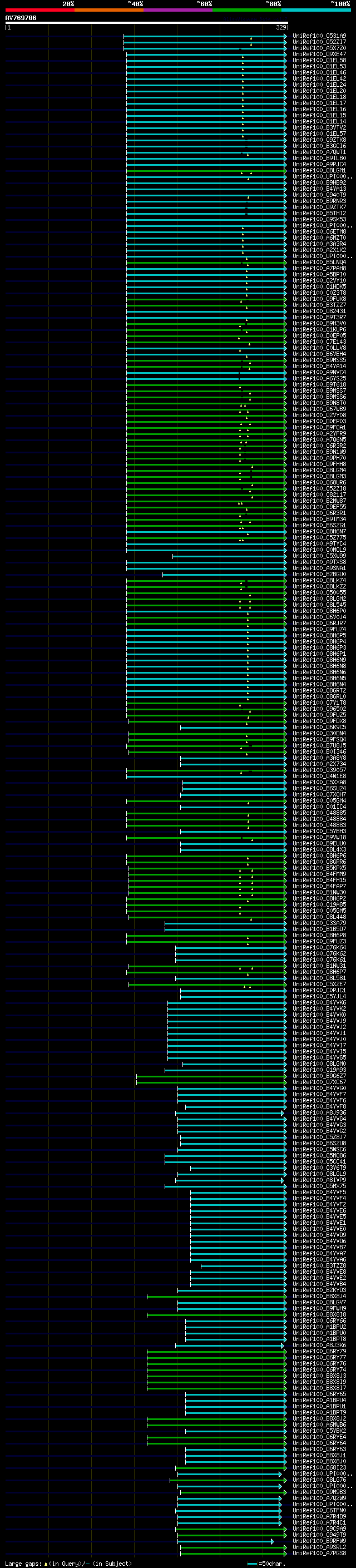This screenshot has width=356, height=1568.
Task: Open hit UniRef100_Q76K64
Action: pos(319,948)
